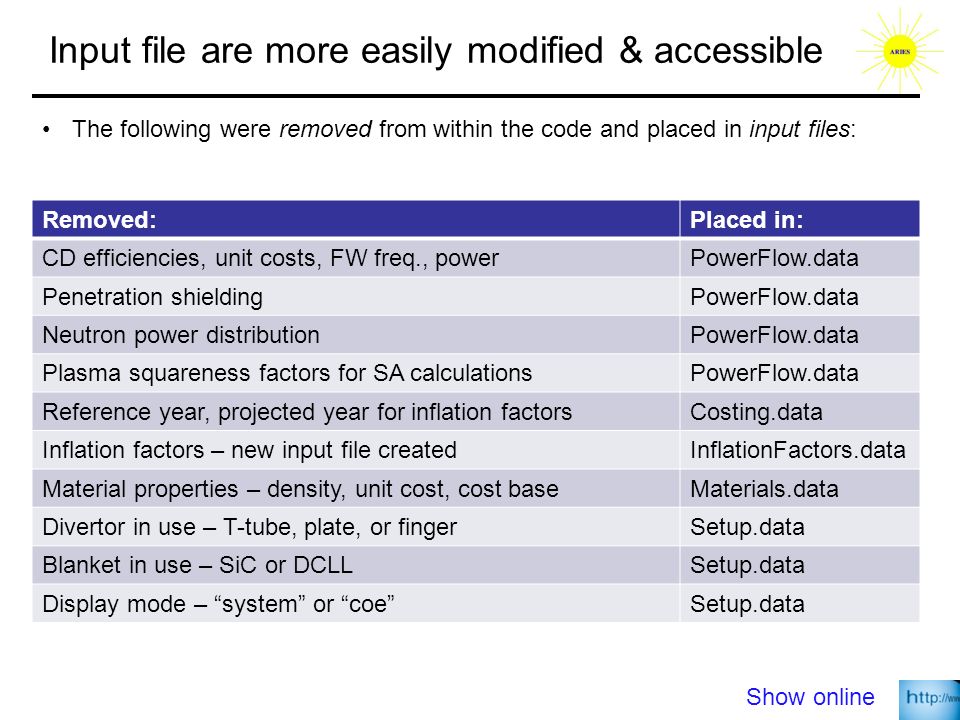960x720 pixels.
Task: Click the InflationFactors.data cell
Action: point(800,450)
